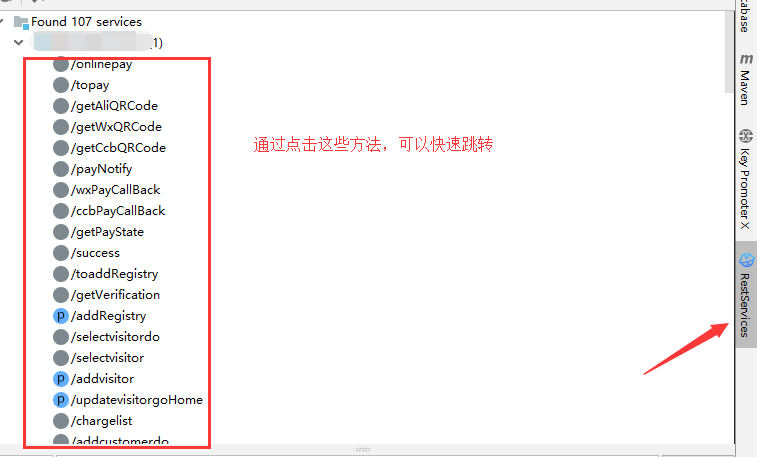
Task: Click the gray icon beside /getVerification
Action: click(60, 295)
